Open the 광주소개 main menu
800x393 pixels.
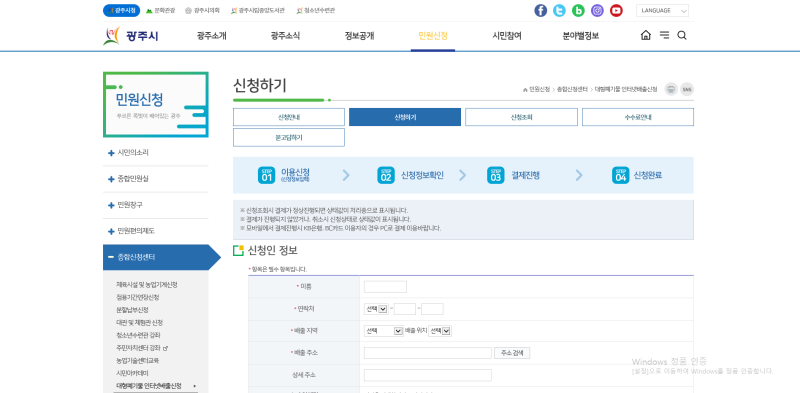tap(211, 36)
